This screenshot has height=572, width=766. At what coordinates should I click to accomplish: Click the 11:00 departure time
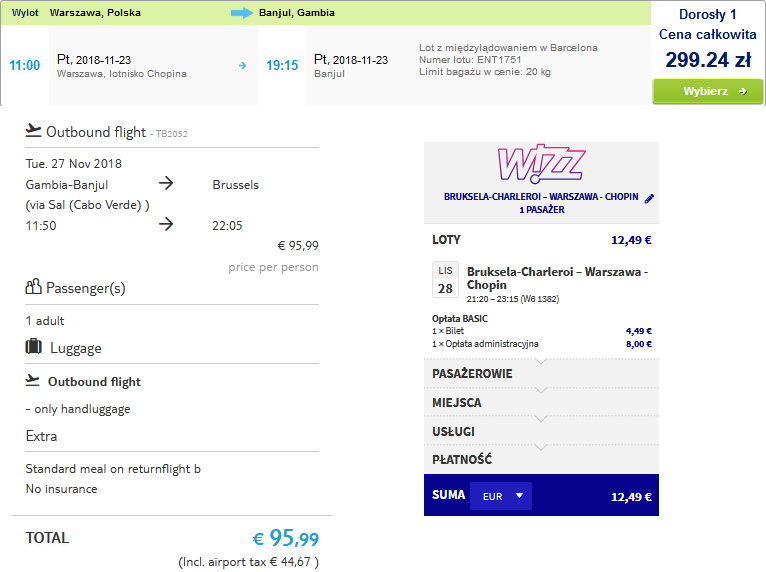[x=25, y=65]
